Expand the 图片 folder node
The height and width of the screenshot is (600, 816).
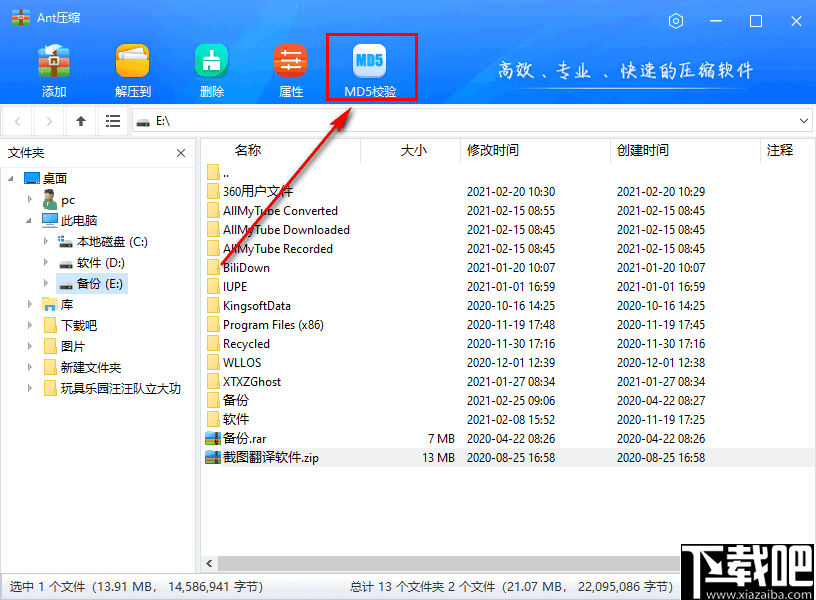coord(30,347)
